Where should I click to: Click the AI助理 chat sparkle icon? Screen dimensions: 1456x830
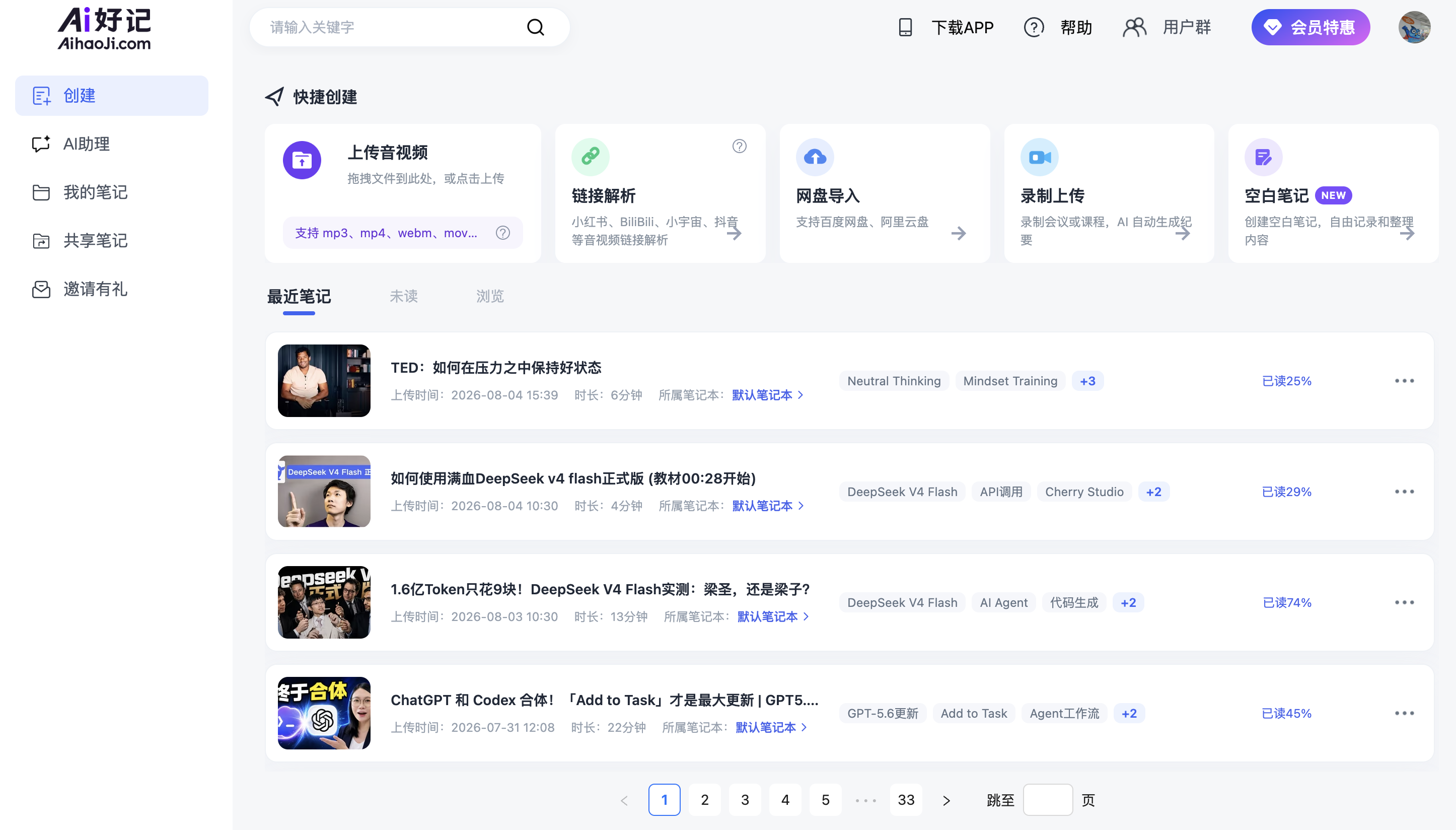[x=41, y=144]
